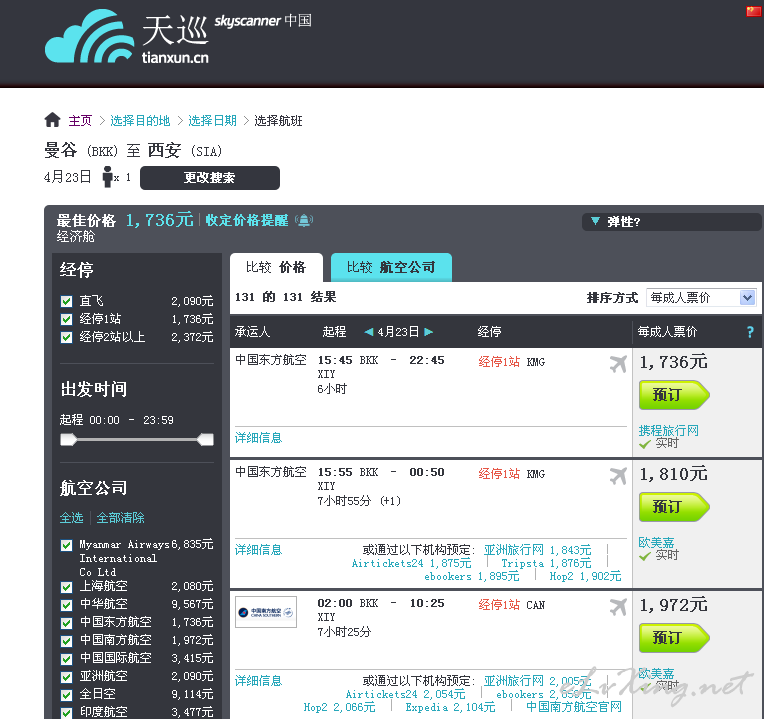Click 全部清除 airlines link

[120, 518]
